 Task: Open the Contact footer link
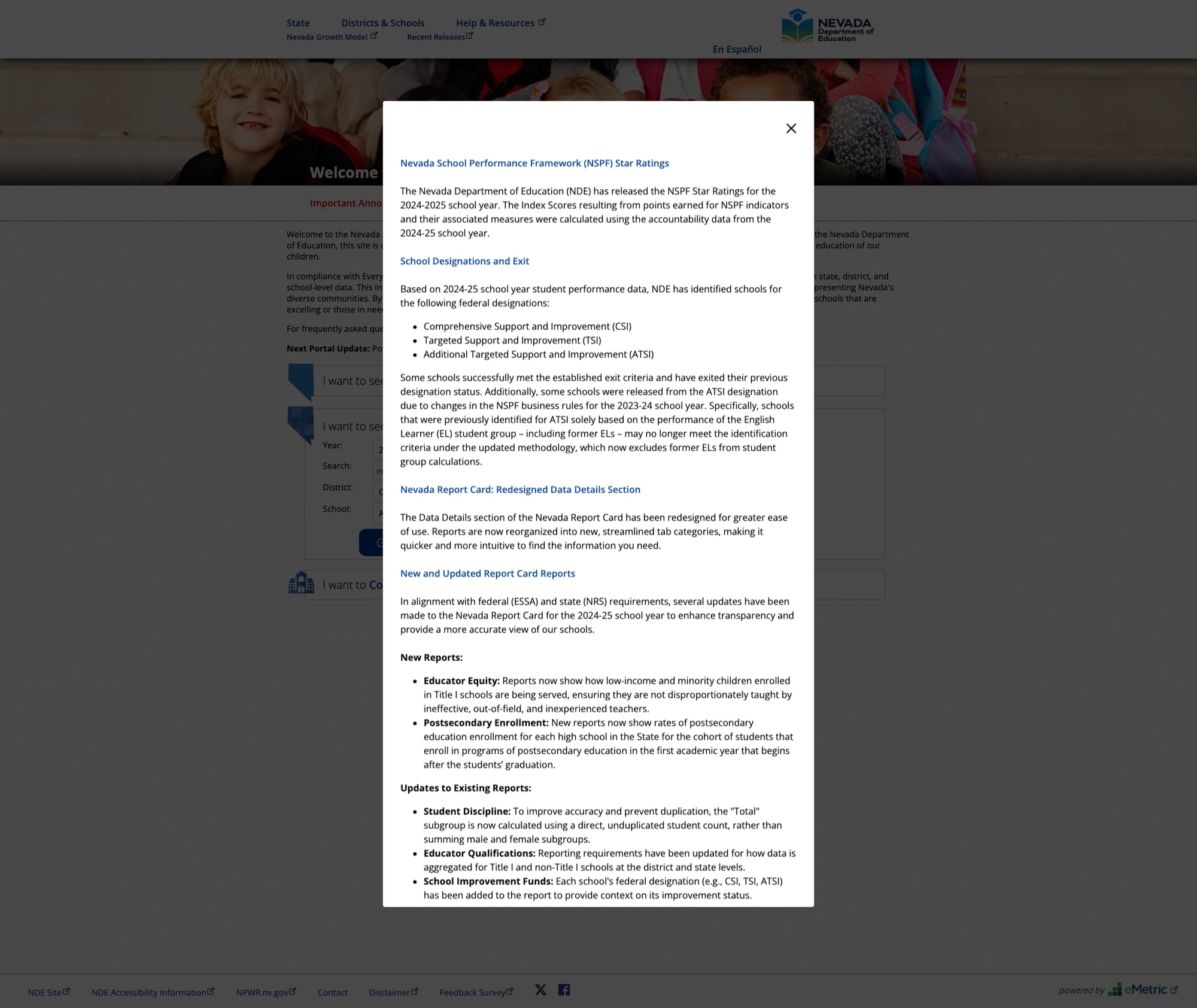tap(332, 992)
